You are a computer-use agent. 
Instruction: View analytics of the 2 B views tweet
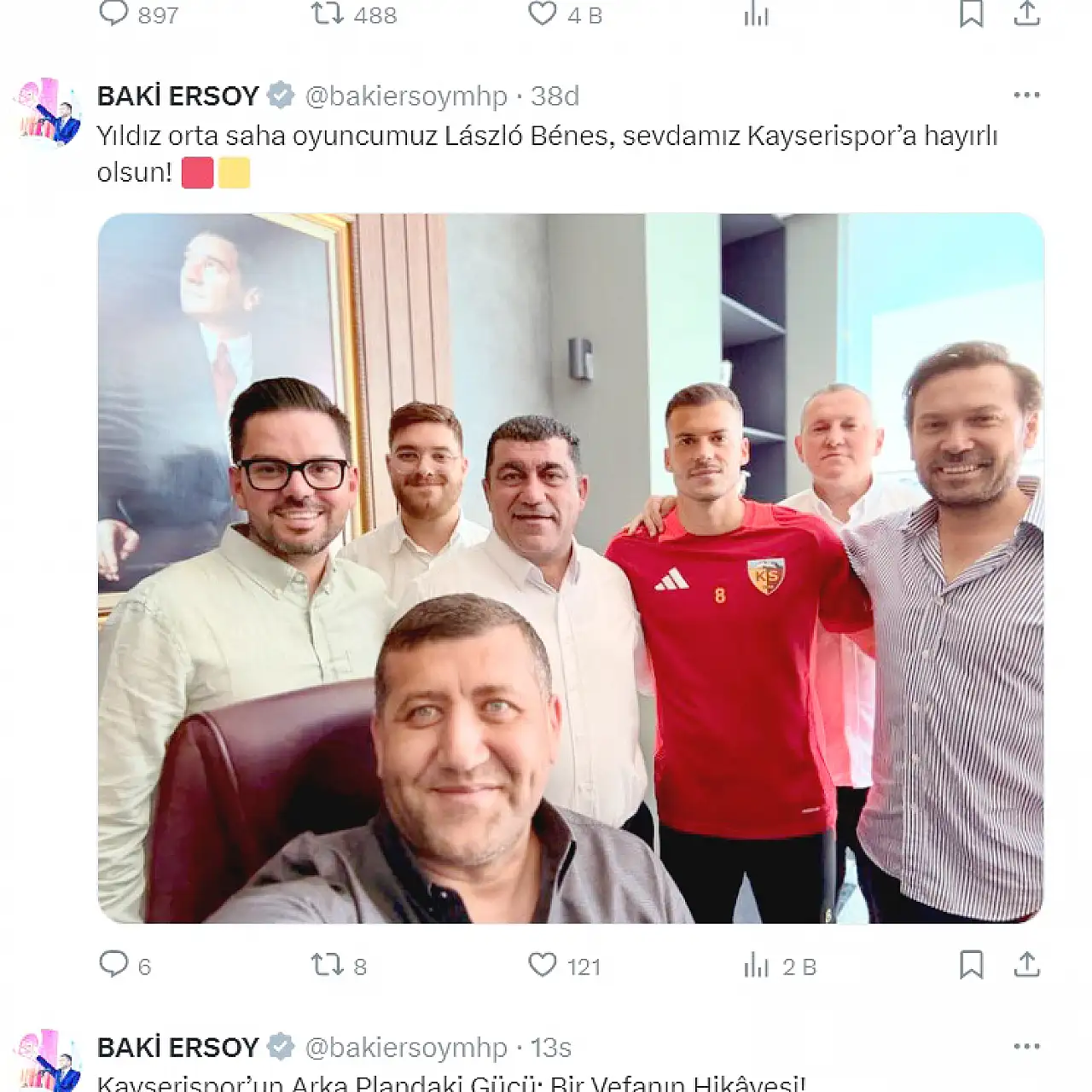click(757, 966)
